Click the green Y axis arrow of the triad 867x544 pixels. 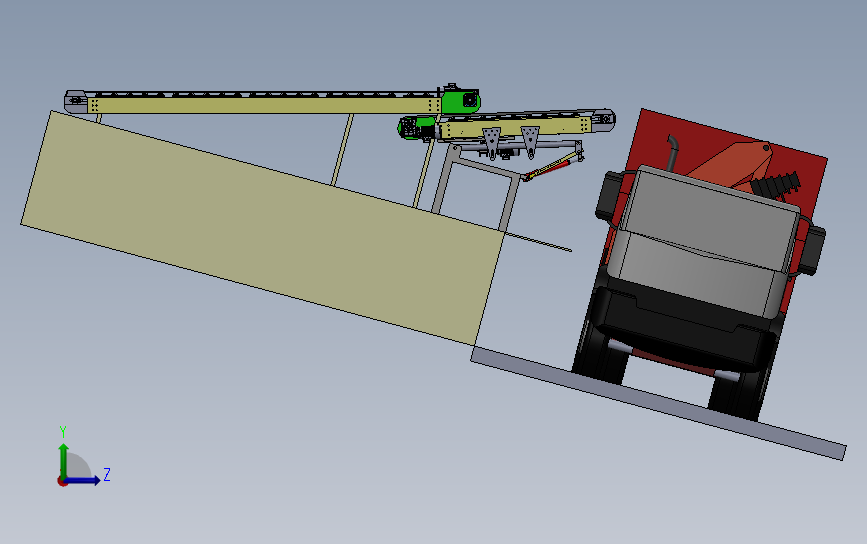click(64, 460)
